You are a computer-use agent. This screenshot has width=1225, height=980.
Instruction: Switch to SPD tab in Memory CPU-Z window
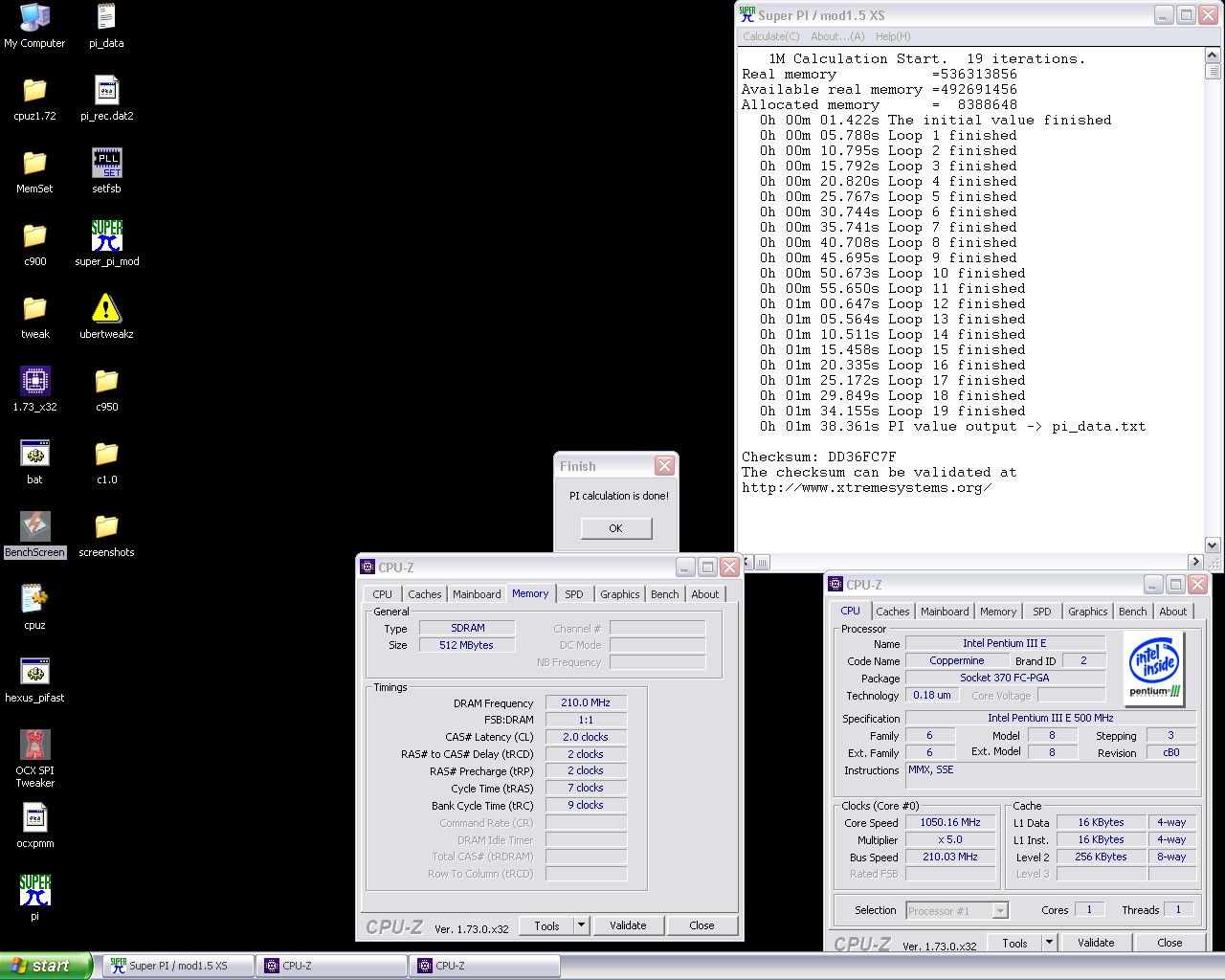pos(574,594)
